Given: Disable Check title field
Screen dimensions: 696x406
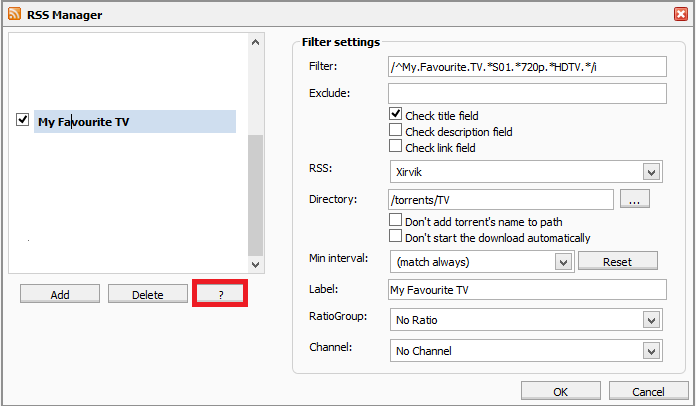Looking at the screenshot, I should (x=395, y=114).
